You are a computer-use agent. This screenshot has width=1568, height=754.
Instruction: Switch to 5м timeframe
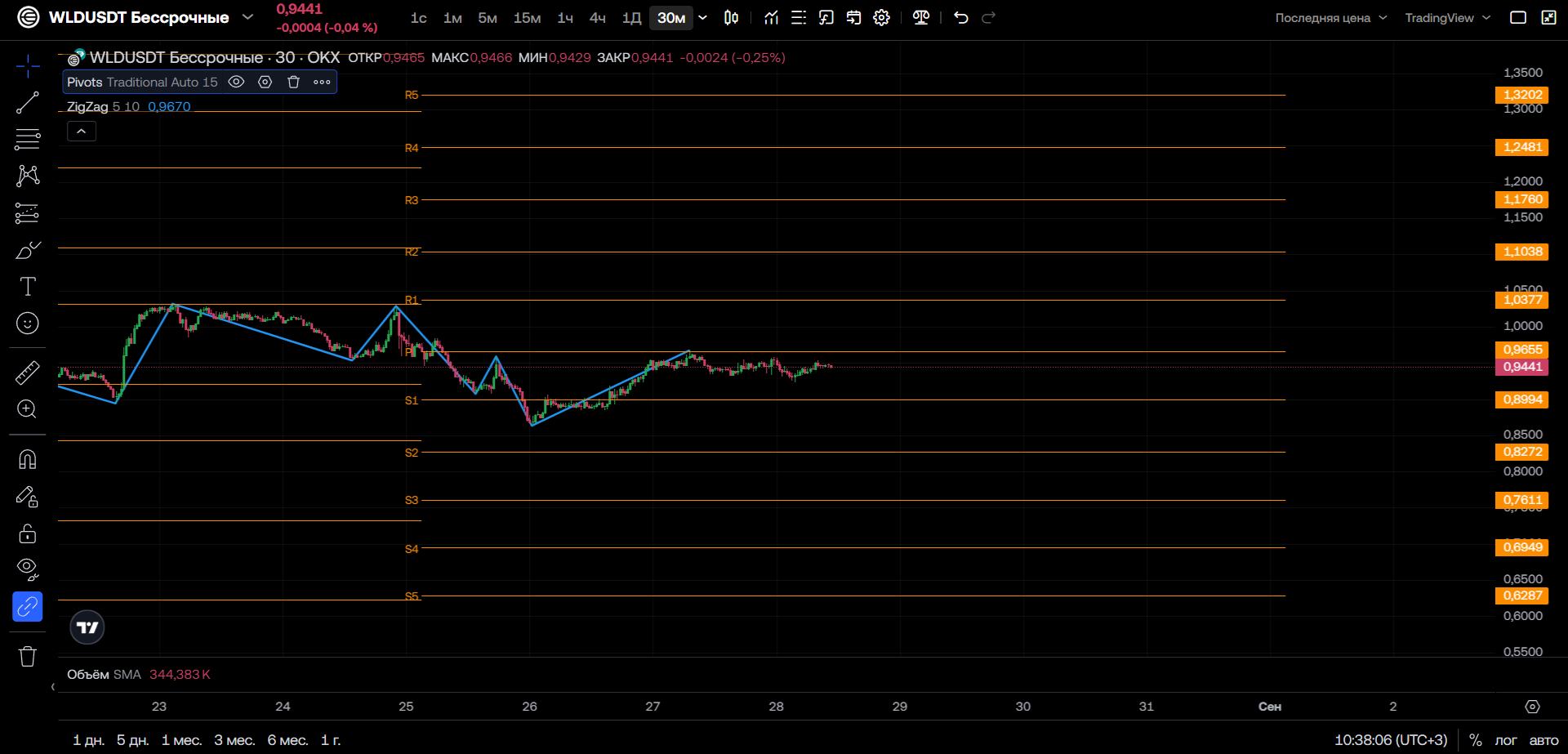pyautogui.click(x=488, y=18)
